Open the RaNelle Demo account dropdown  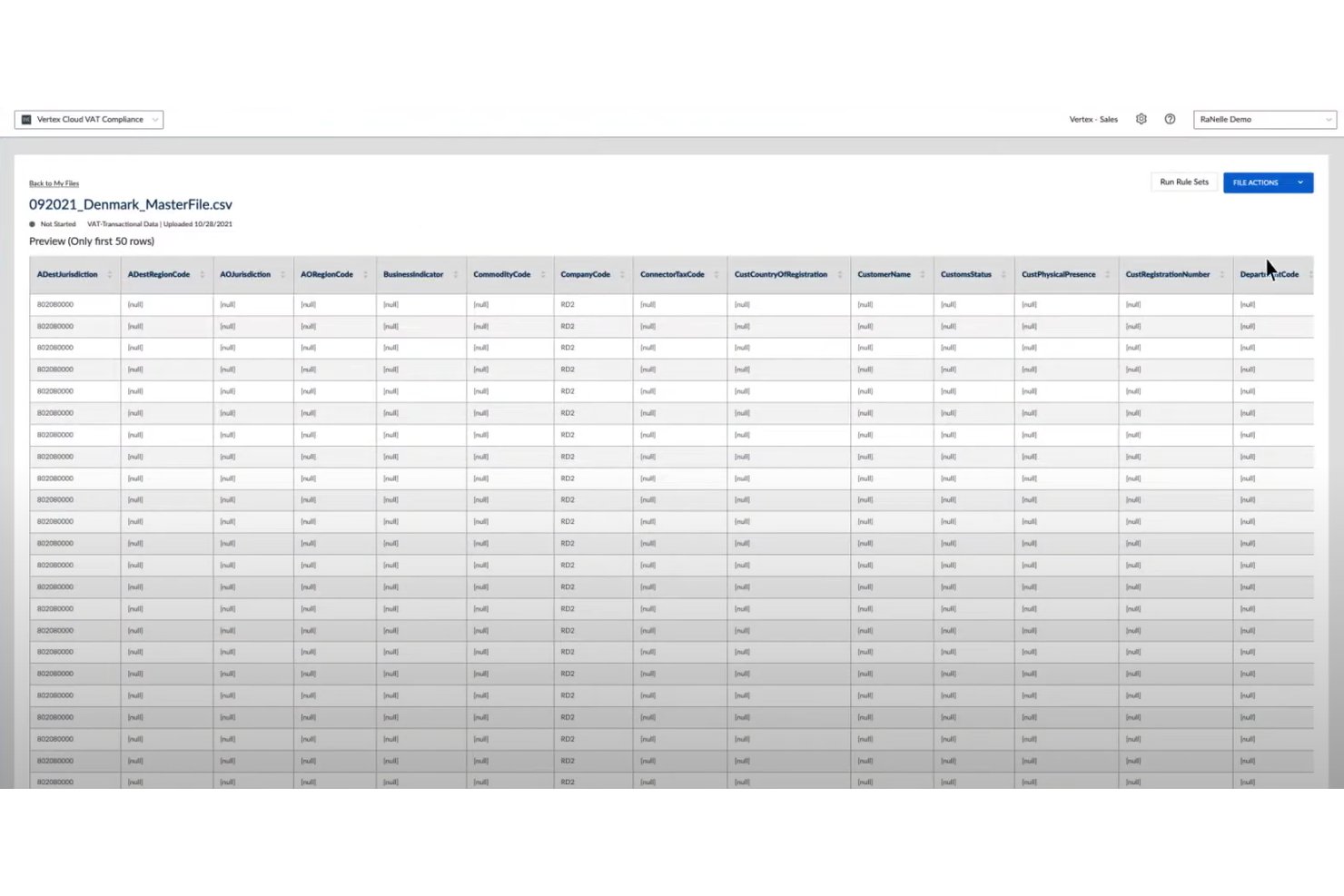1264,119
